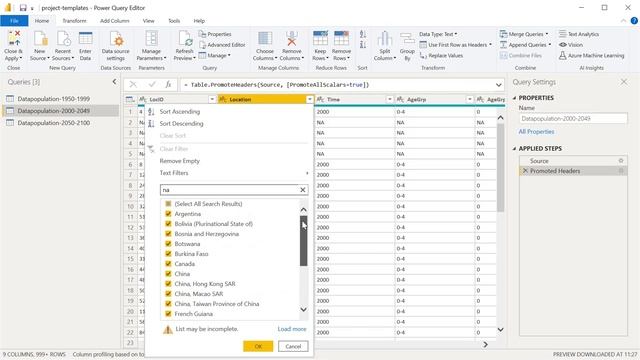Open the Data Type: Text dropdown
Image resolution: width=640 pixels, height=360 pixels.
coord(438,34)
